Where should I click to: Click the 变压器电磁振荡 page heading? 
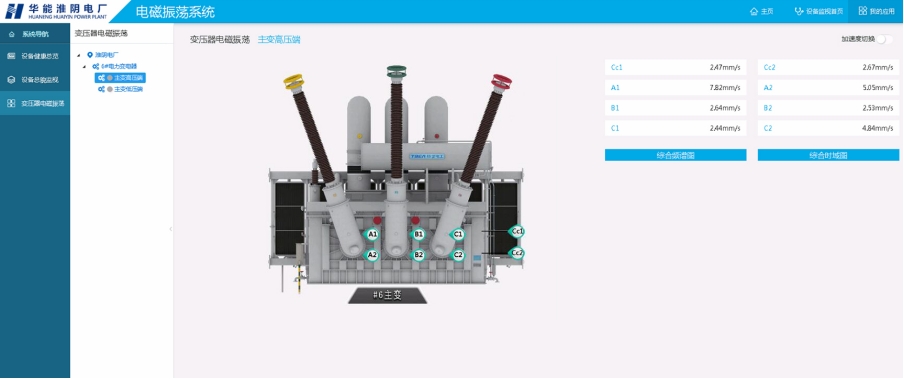click(x=220, y=40)
